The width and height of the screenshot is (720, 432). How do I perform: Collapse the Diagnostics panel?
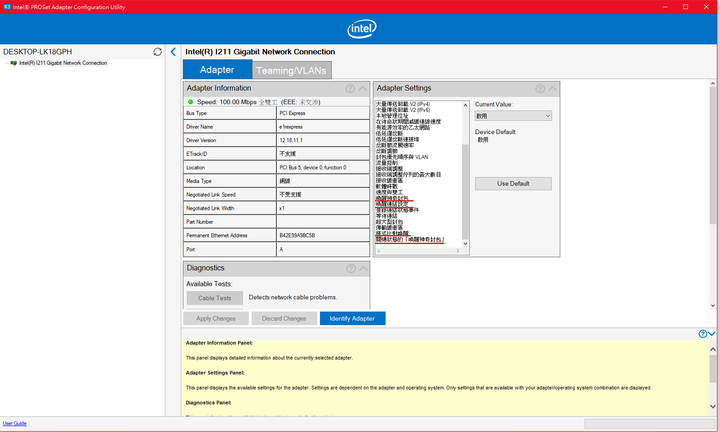pos(363,269)
